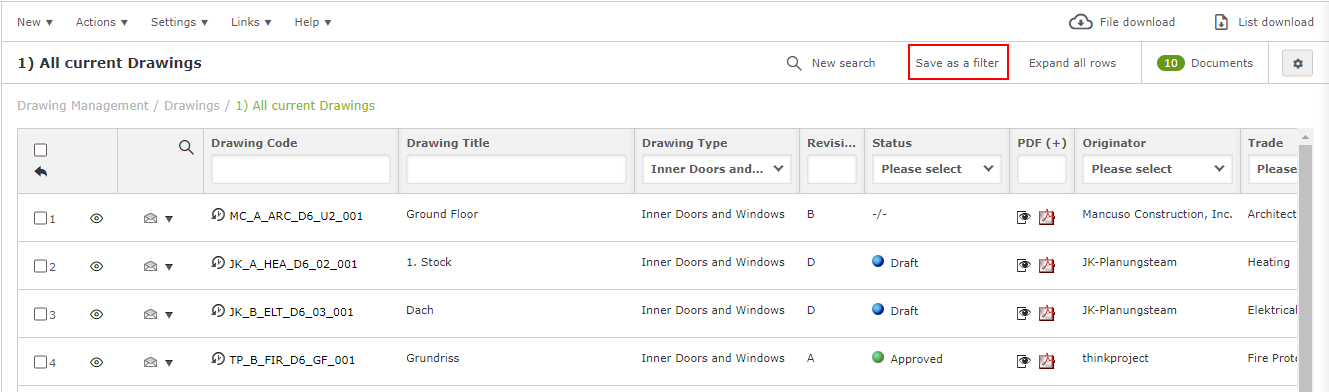1329x392 pixels.
Task: Click the back arrow under header checkbox
Action: coord(41,171)
